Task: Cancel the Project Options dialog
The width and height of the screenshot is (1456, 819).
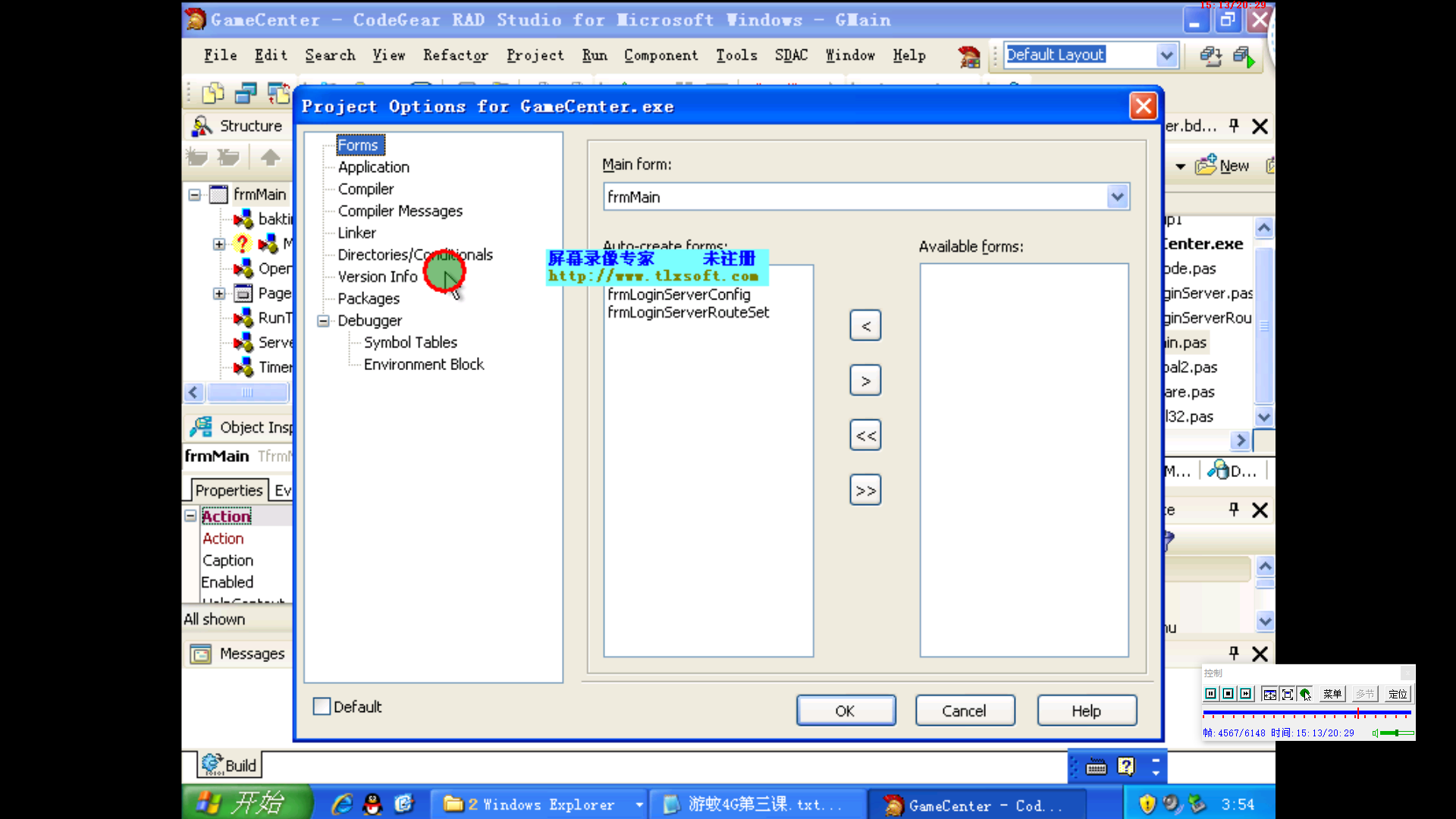Action: point(965,711)
